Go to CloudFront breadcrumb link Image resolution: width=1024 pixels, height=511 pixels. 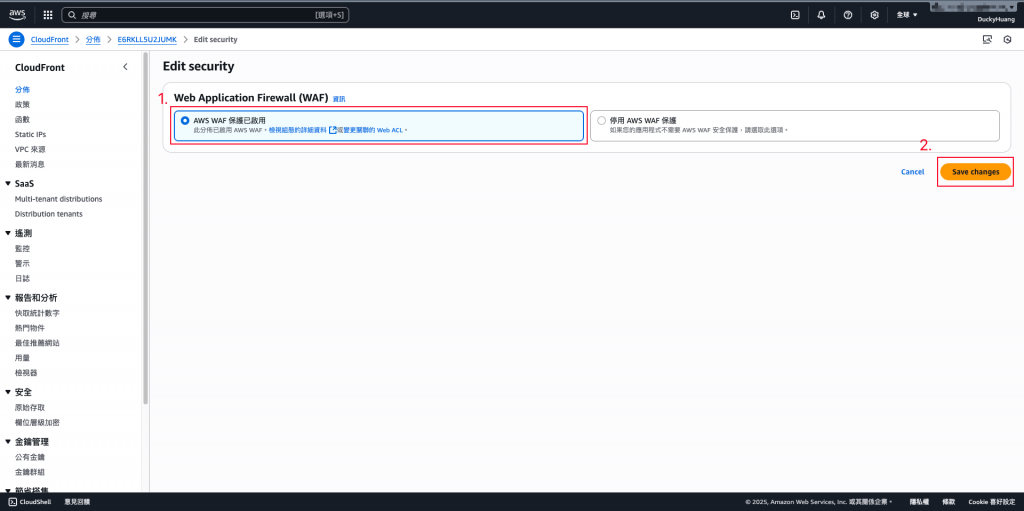point(50,39)
